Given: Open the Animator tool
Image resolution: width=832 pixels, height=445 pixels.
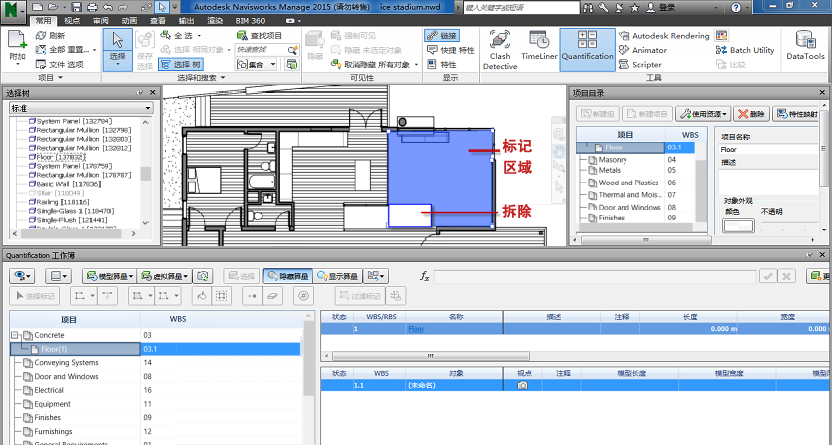Looking at the screenshot, I should tap(643, 50).
